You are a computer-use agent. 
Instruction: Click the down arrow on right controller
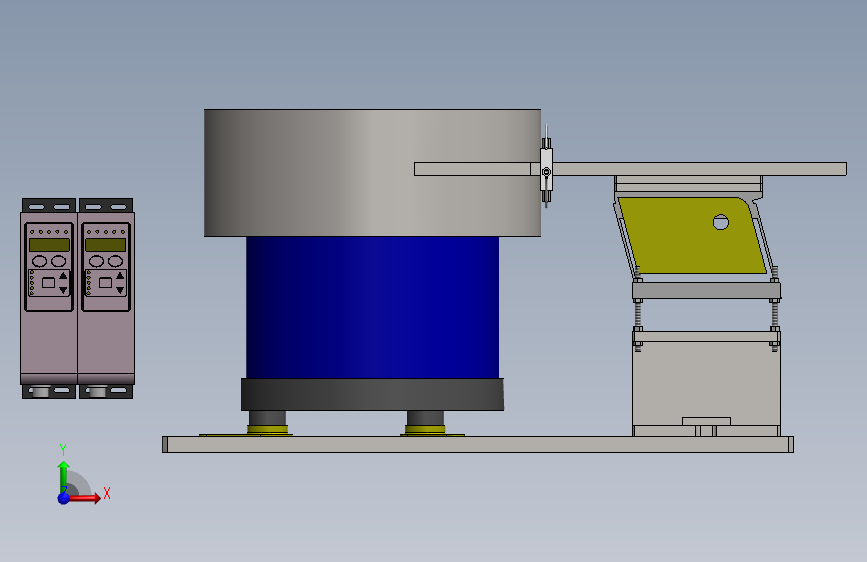[x=120, y=290]
